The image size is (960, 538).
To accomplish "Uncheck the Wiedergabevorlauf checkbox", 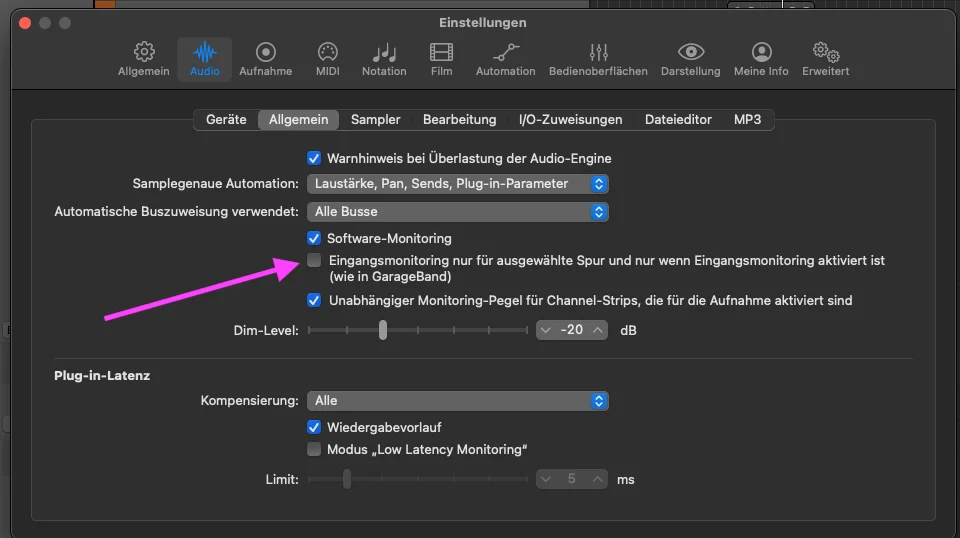I will (313, 427).
